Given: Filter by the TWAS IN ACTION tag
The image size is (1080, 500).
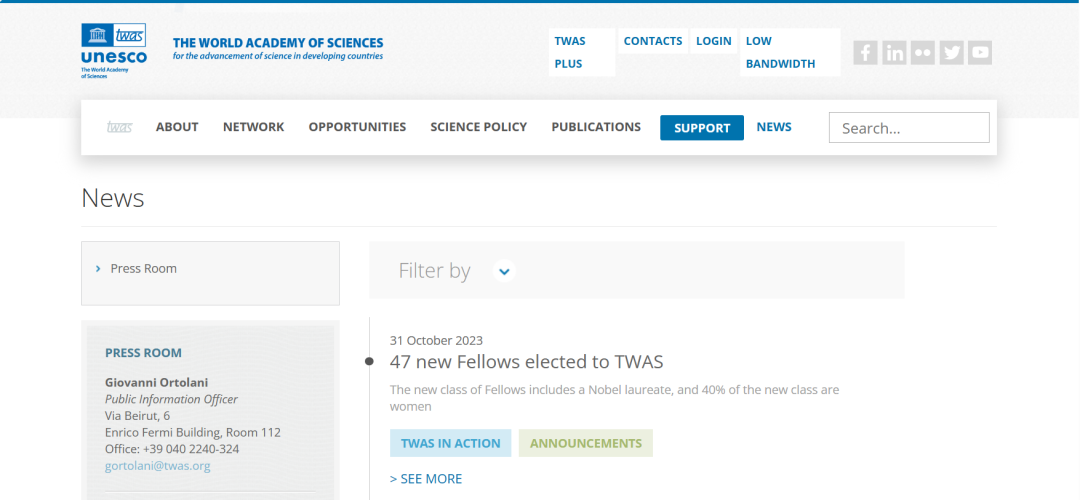Looking at the screenshot, I should [450, 443].
